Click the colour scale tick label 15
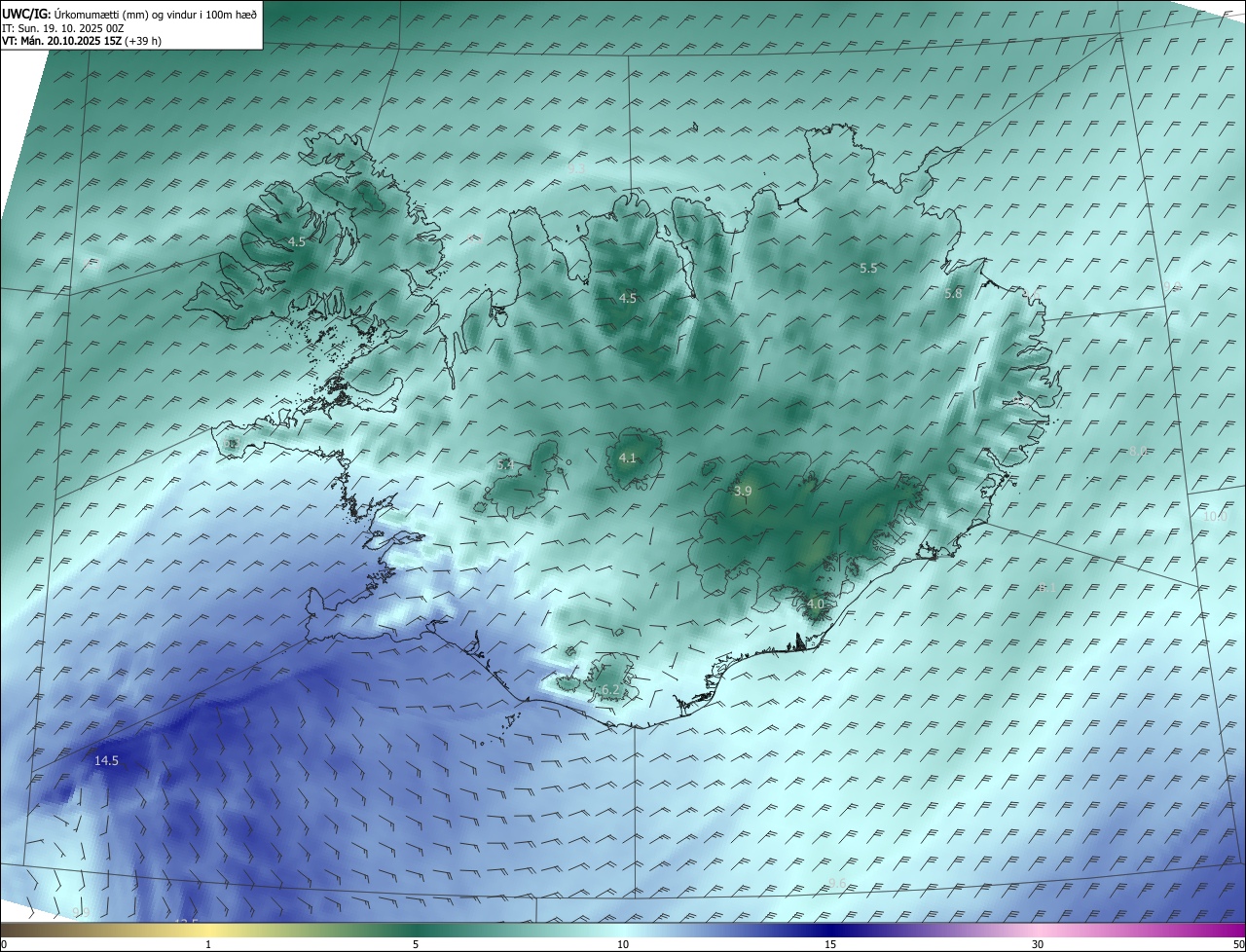Viewport: 1246px width, 952px height. 830,944
